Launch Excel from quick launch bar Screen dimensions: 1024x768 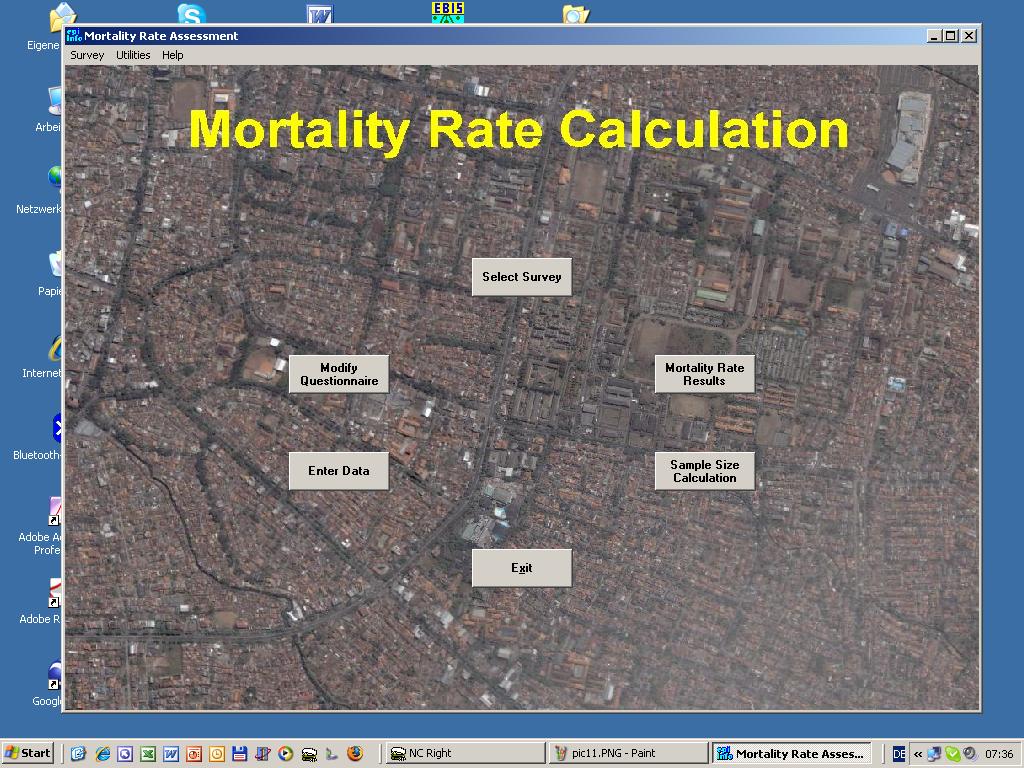tap(148, 754)
